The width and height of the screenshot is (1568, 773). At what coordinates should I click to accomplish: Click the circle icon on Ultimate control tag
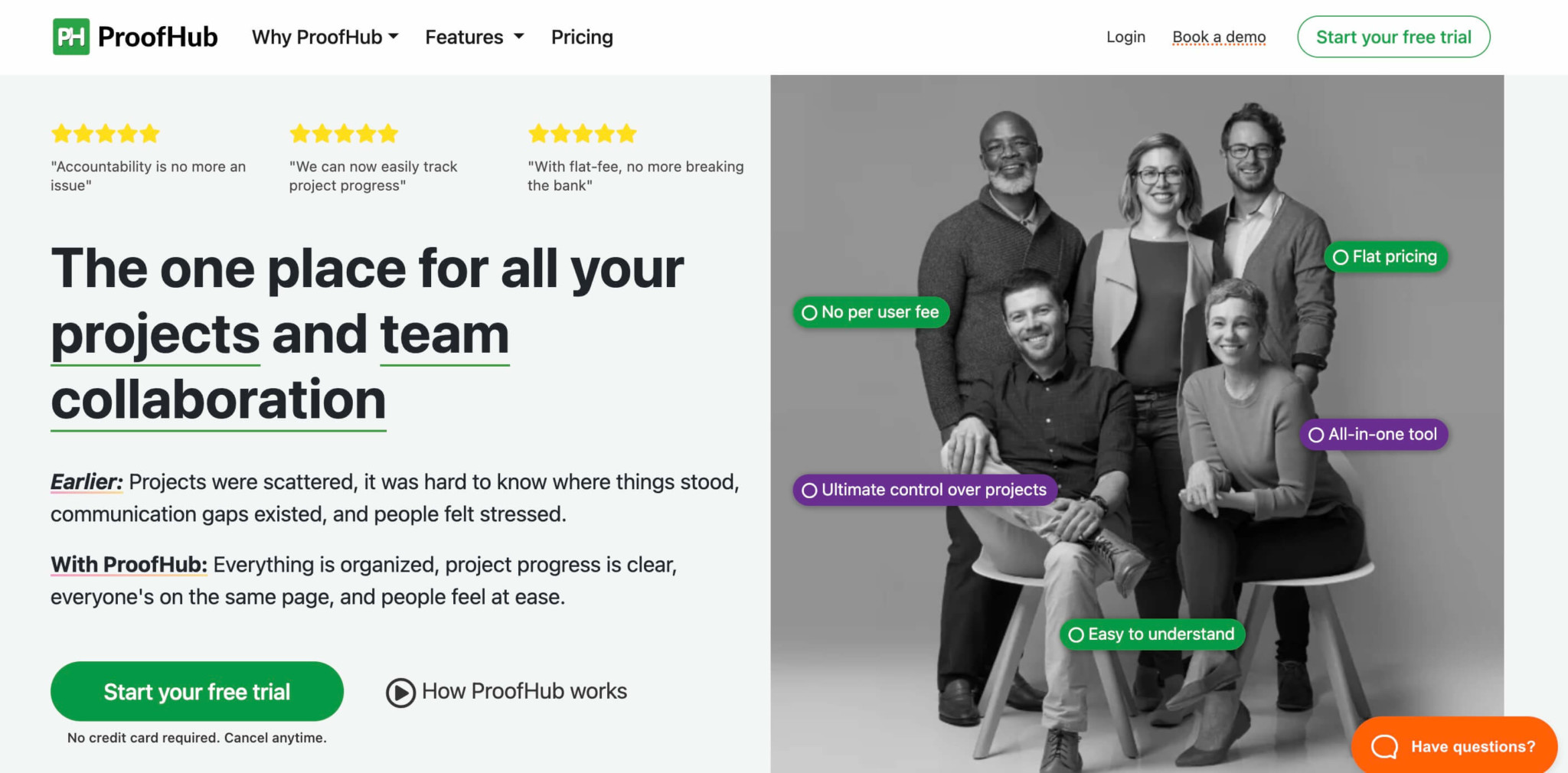(x=809, y=490)
